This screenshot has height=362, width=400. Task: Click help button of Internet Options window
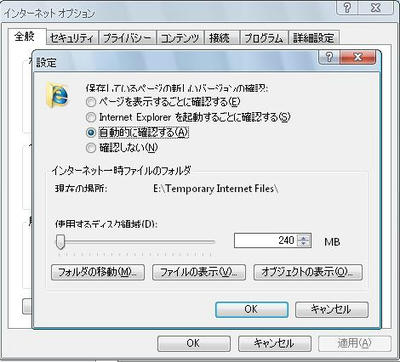coord(347,7)
